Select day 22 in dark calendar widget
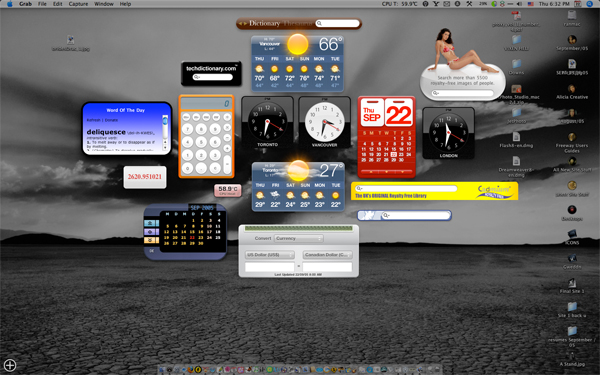 point(192,238)
